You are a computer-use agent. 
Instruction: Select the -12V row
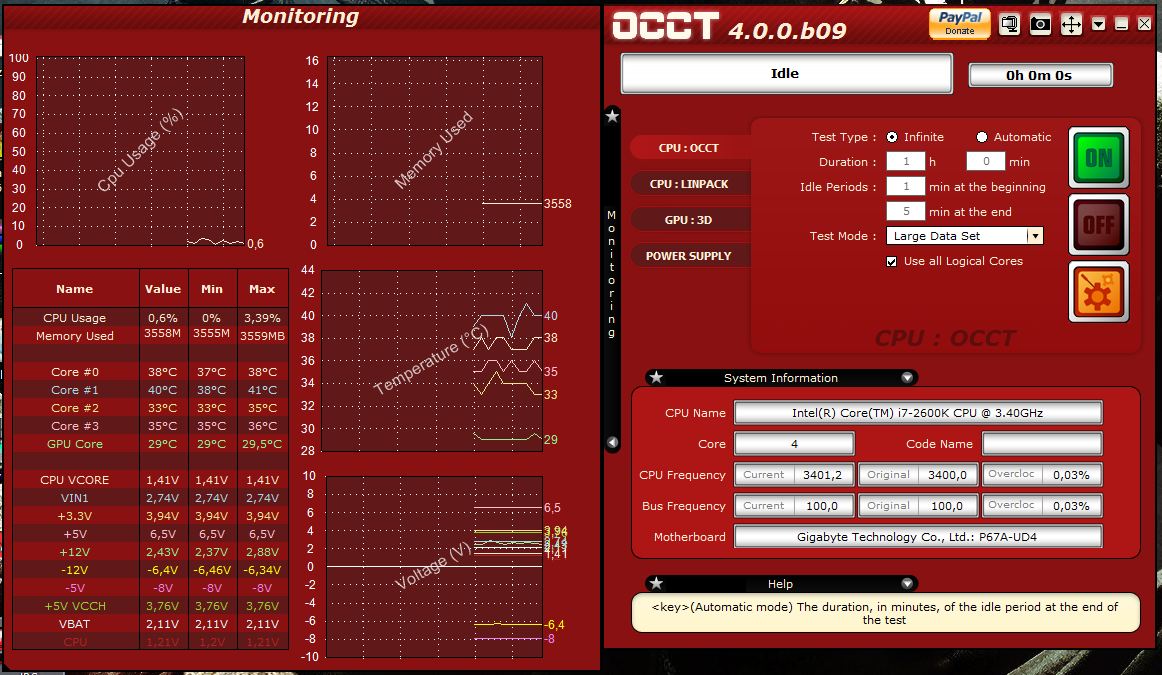tap(150, 570)
